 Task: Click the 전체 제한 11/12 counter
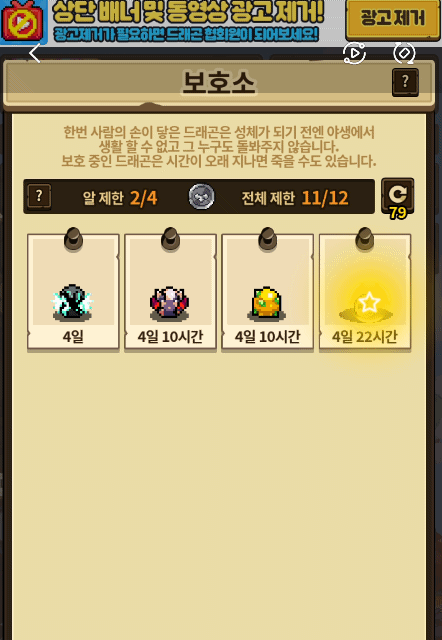coord(295,198)
